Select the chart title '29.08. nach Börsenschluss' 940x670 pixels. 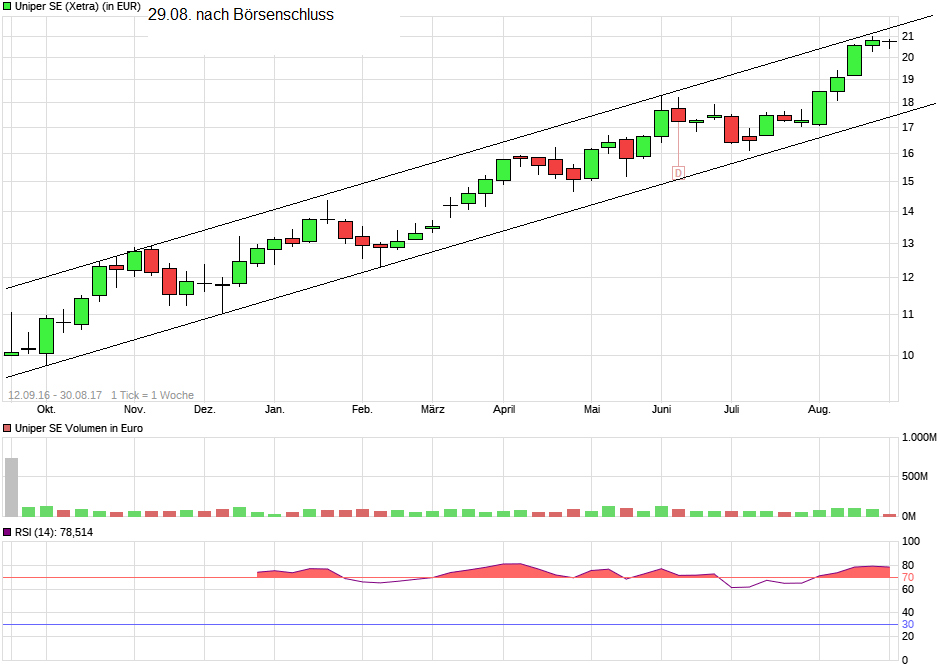241,14
